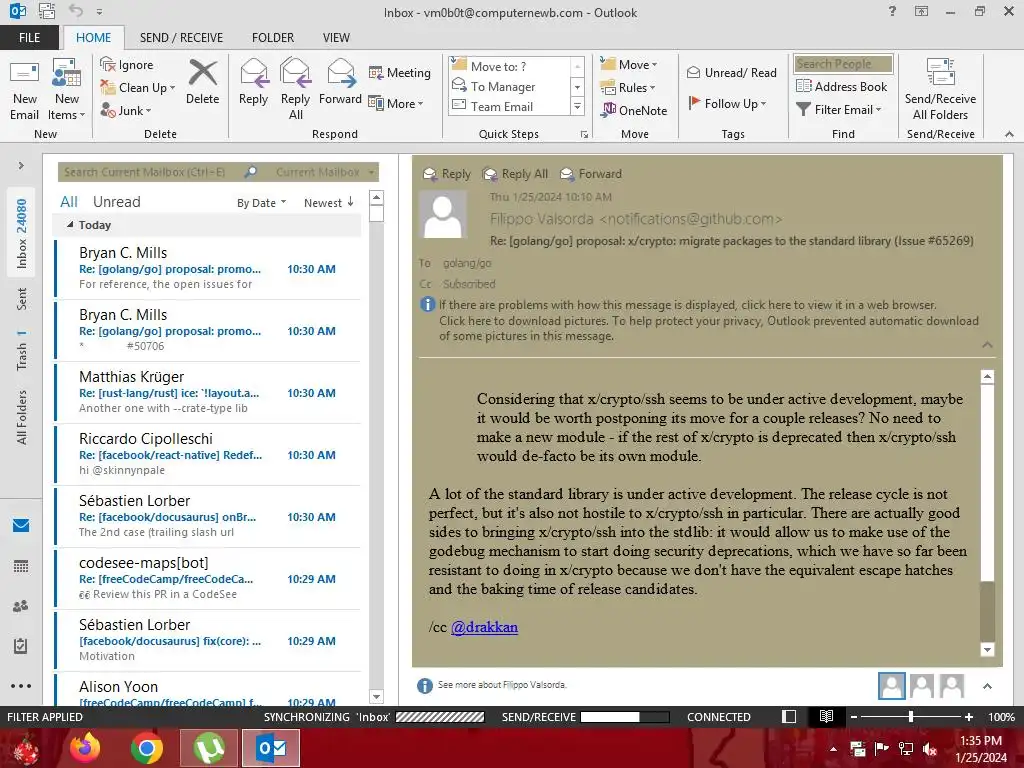Click the ribbon Forward icon
Screen dimensions: 1024x768
(x=340, y=82)
